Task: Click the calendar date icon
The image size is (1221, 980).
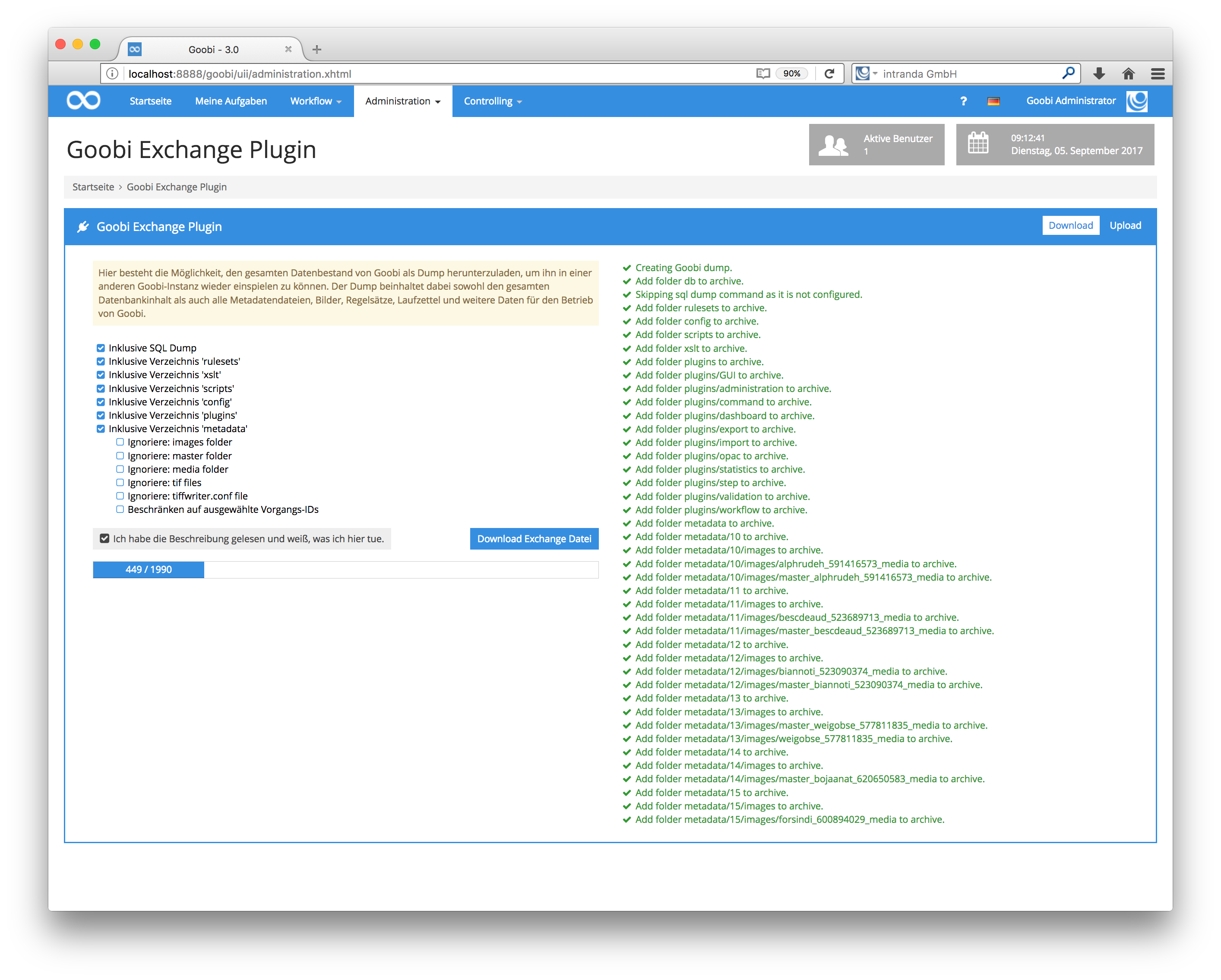Action: 978,143
